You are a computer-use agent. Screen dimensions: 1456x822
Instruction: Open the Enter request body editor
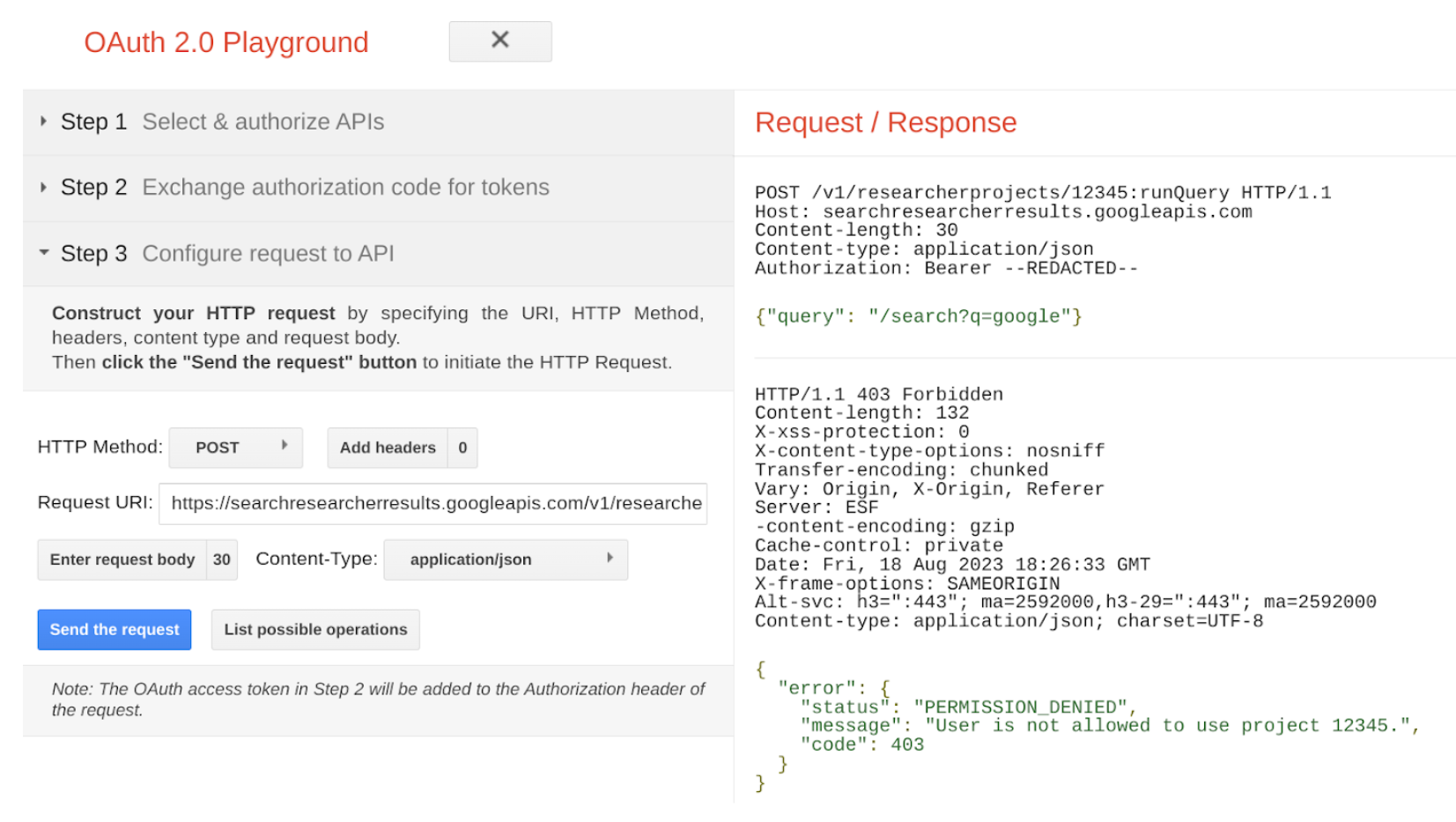coord(137,559)
